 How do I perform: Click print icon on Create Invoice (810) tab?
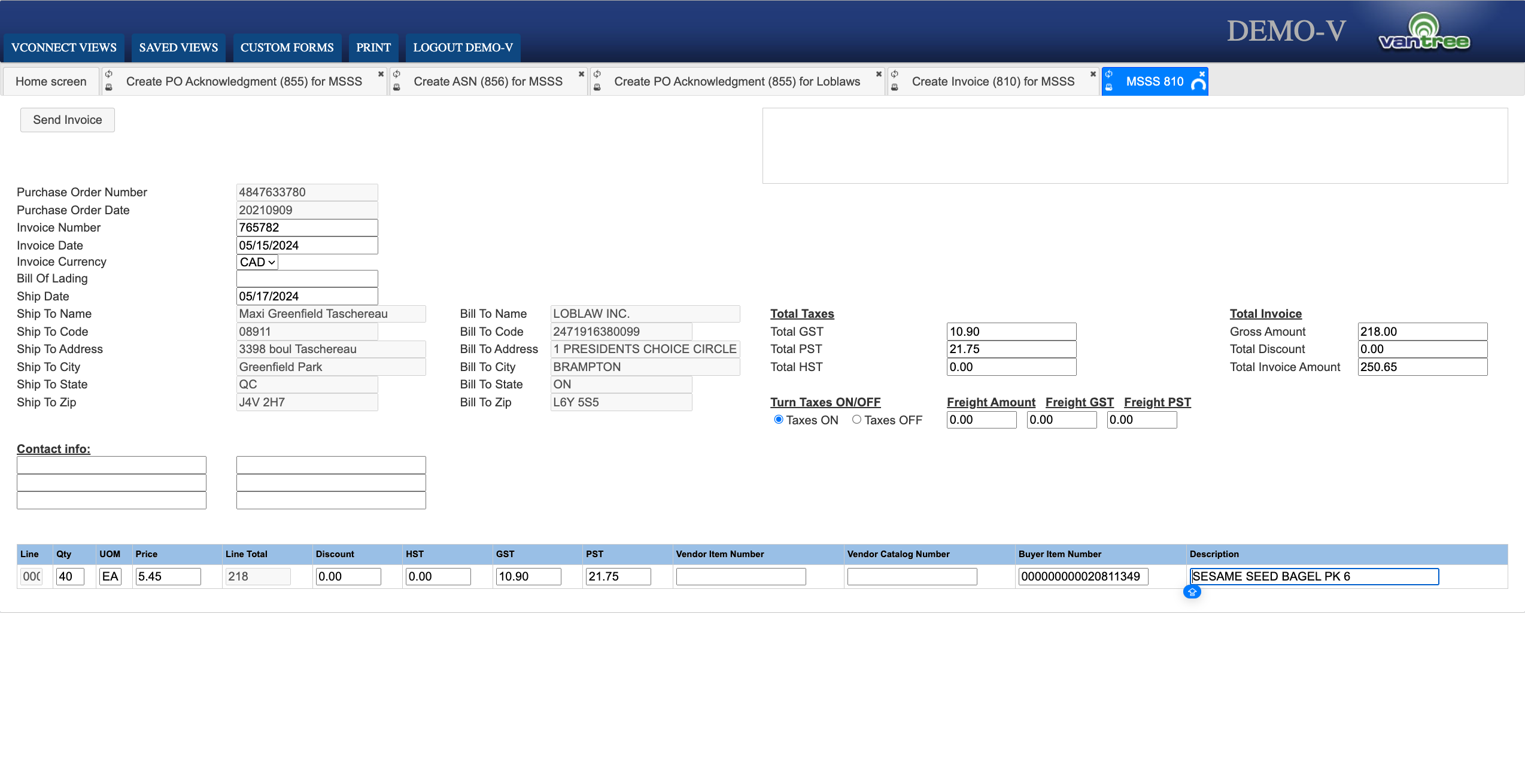pos(895,87)
